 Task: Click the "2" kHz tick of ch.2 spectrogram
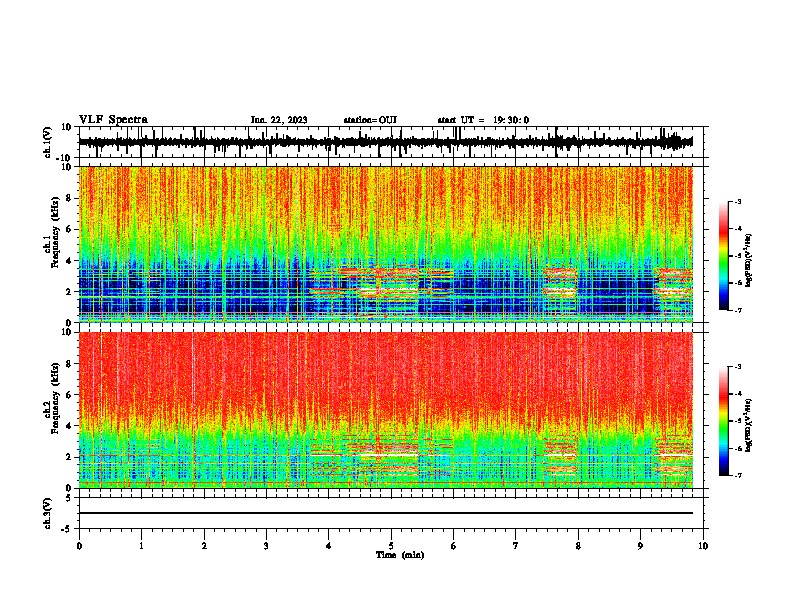[69, 457]
